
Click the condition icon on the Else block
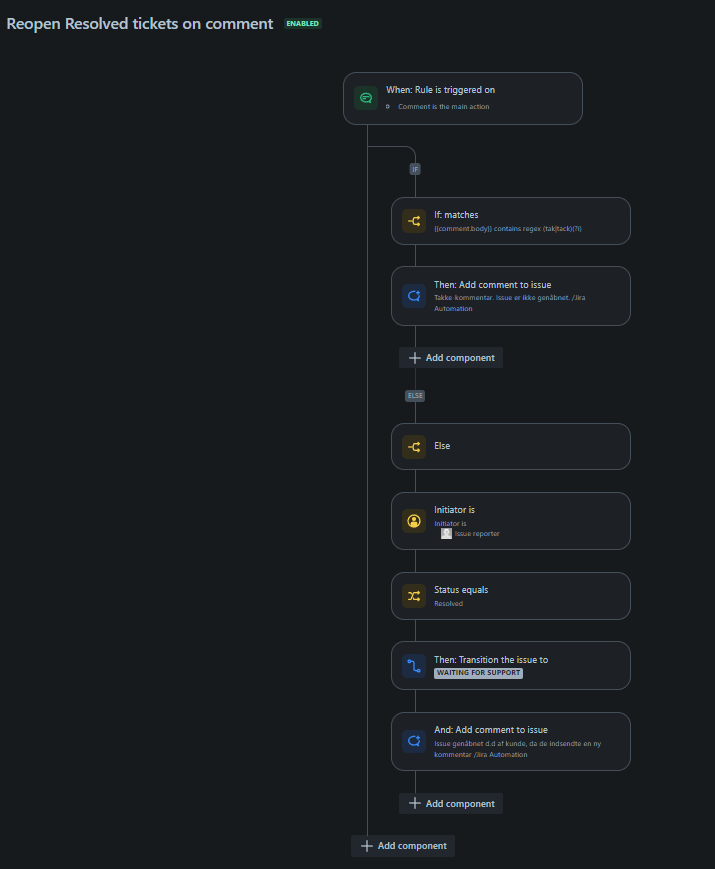[413, 446]
